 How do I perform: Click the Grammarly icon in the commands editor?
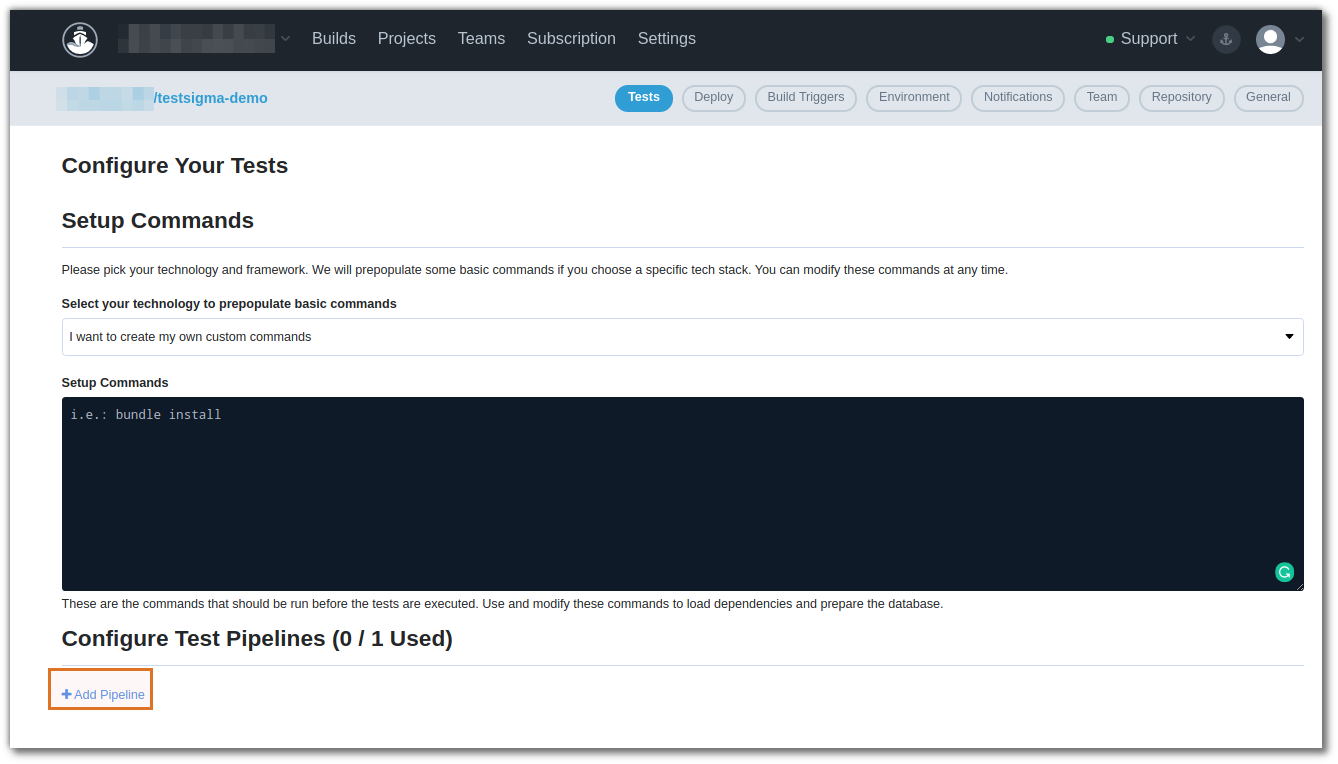click(1284, 571)
